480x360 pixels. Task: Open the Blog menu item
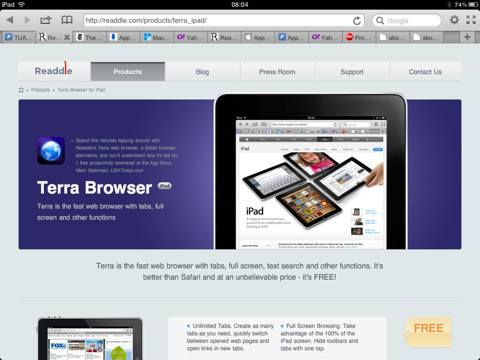202,71
